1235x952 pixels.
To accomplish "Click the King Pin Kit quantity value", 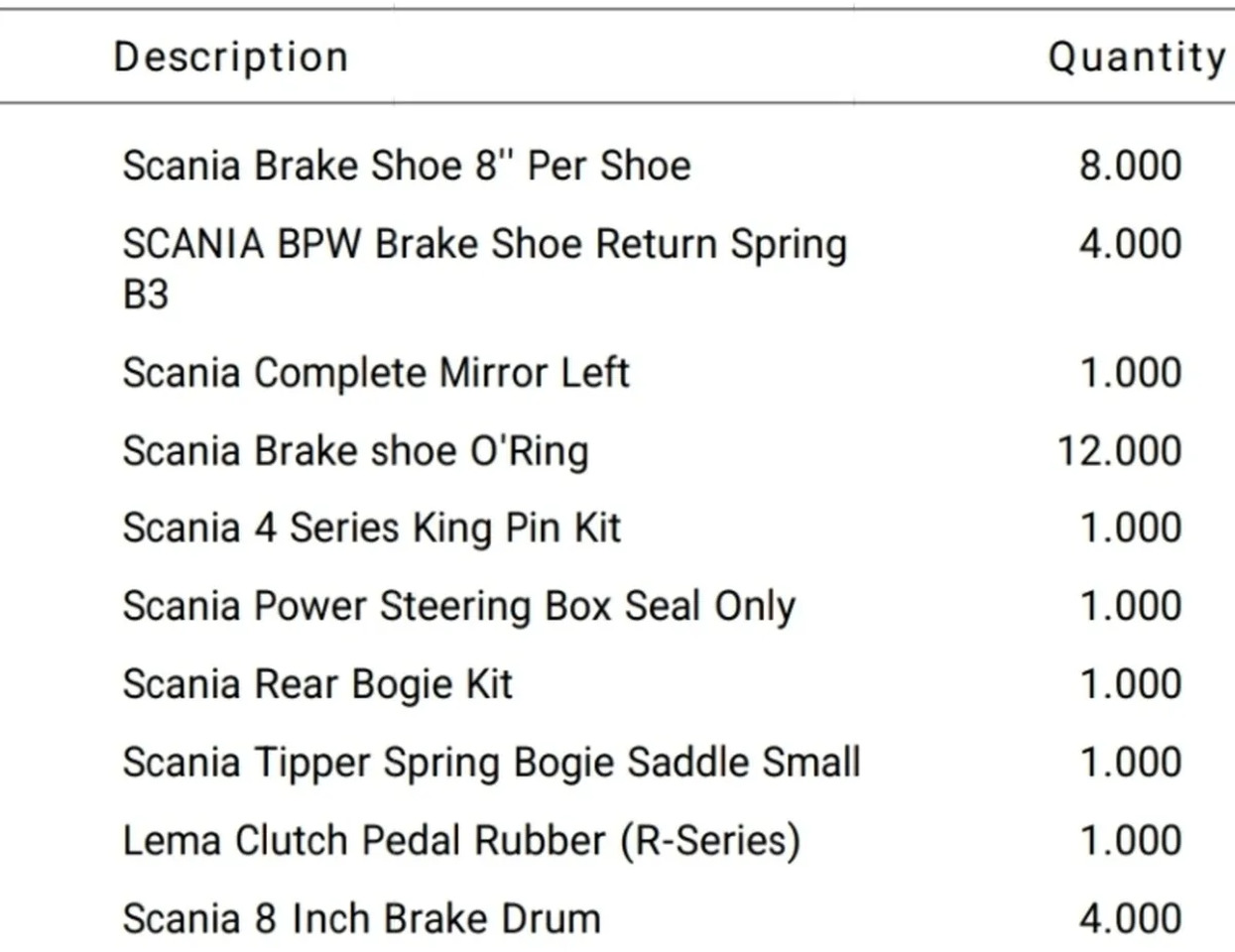I will pos(1130,528).
